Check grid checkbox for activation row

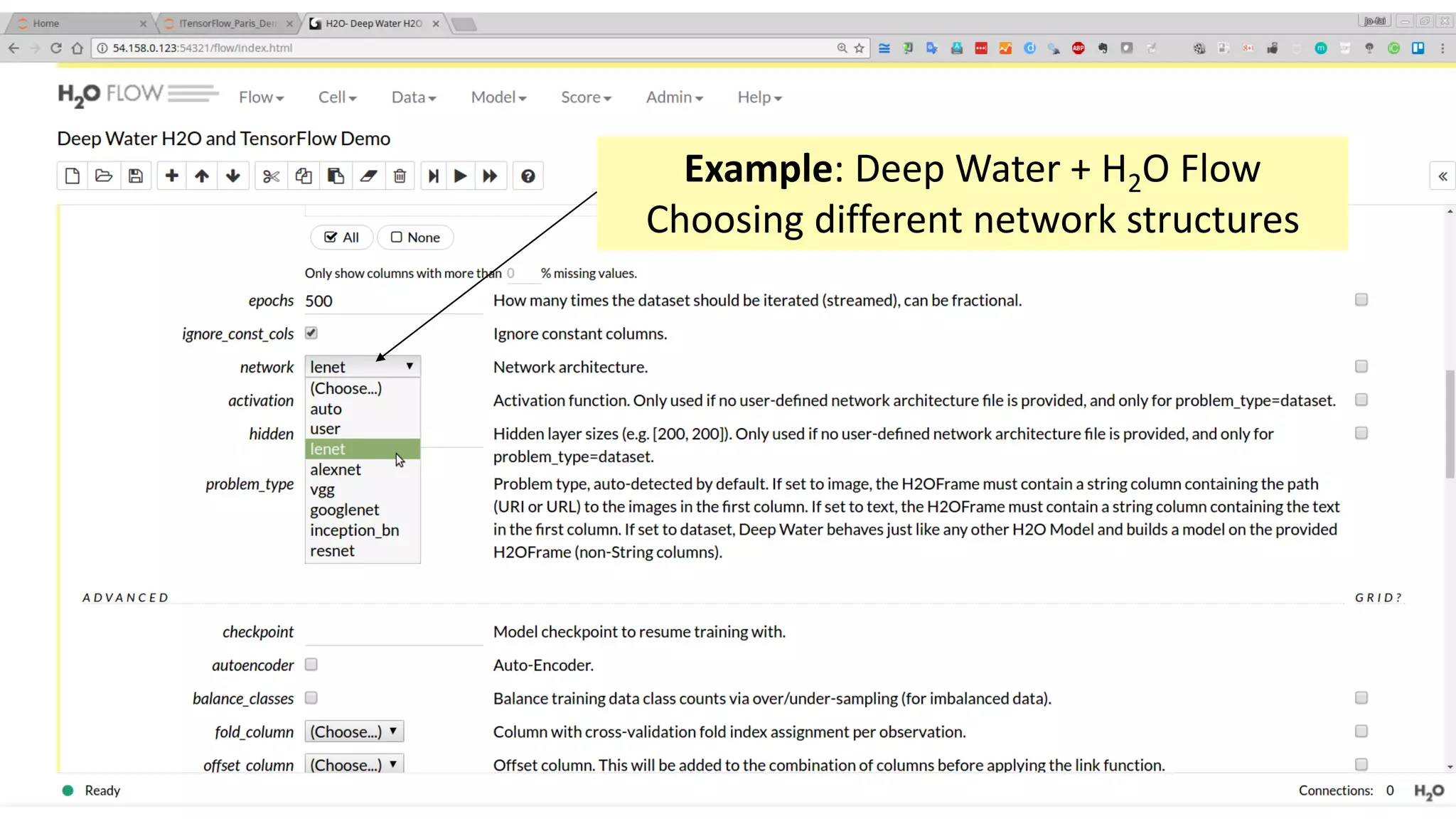click(x=1361, y=400)
